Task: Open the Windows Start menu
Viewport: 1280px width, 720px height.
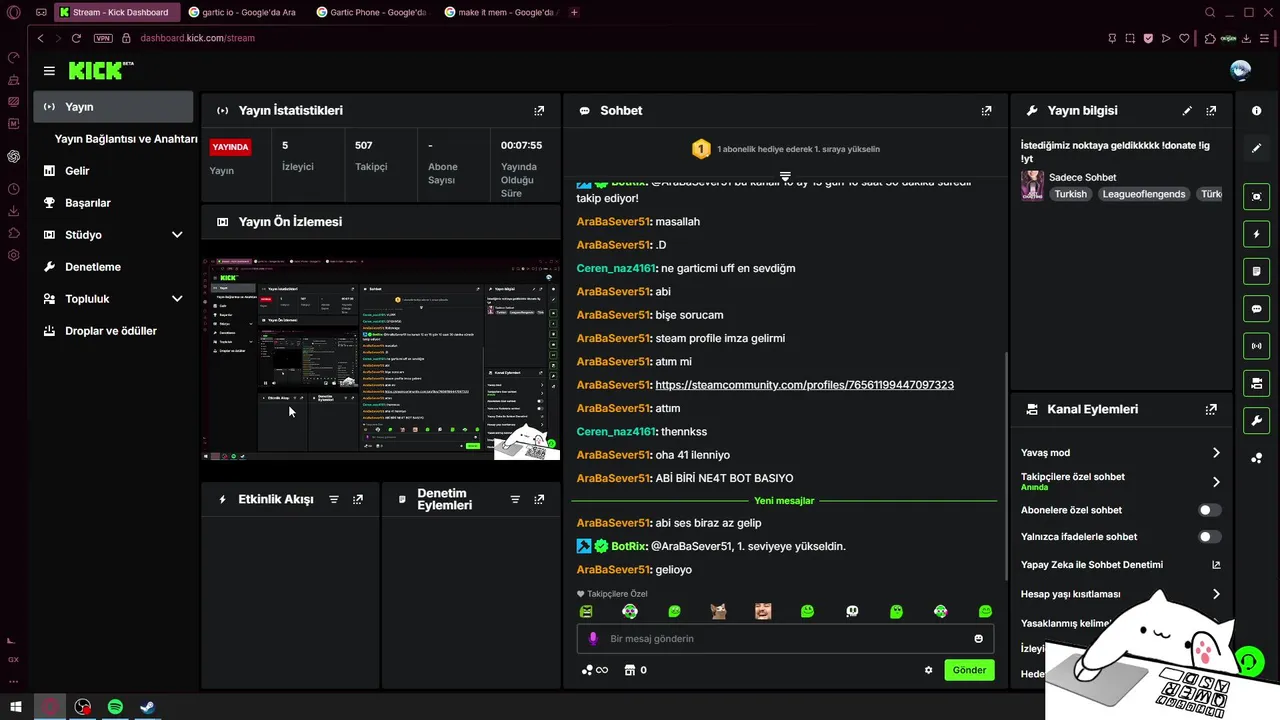Action: [x=15, y=707]
